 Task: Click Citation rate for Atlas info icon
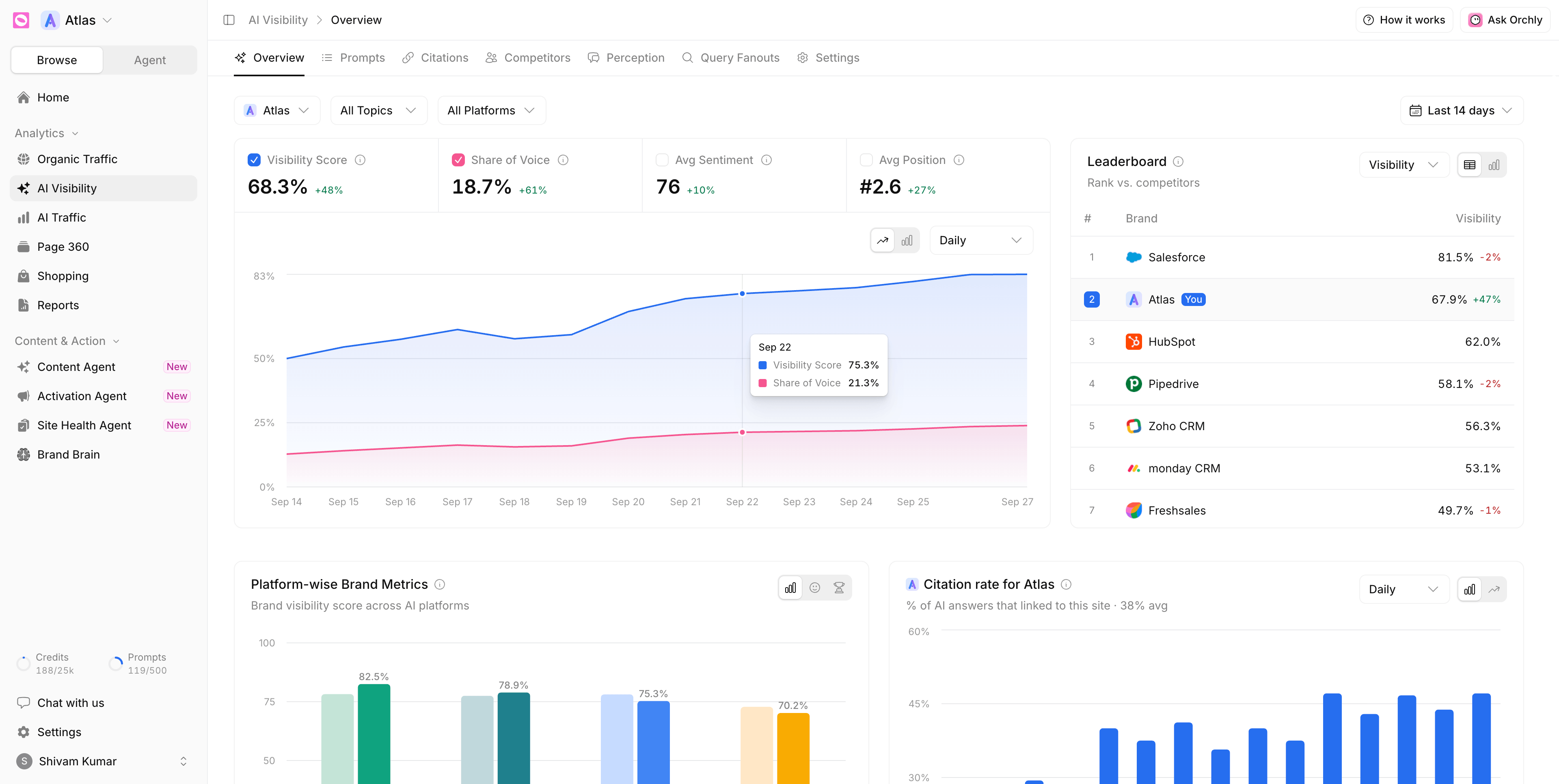tap(1067, 584)
